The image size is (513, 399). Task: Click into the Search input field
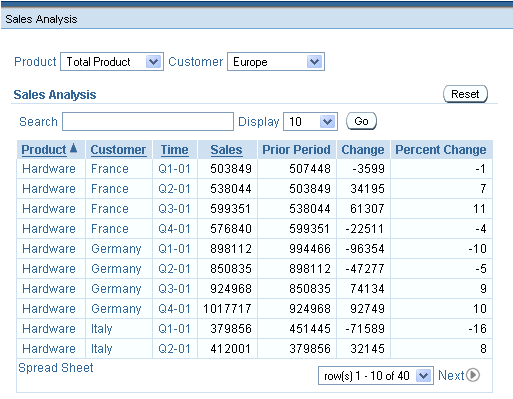(148, 122)
